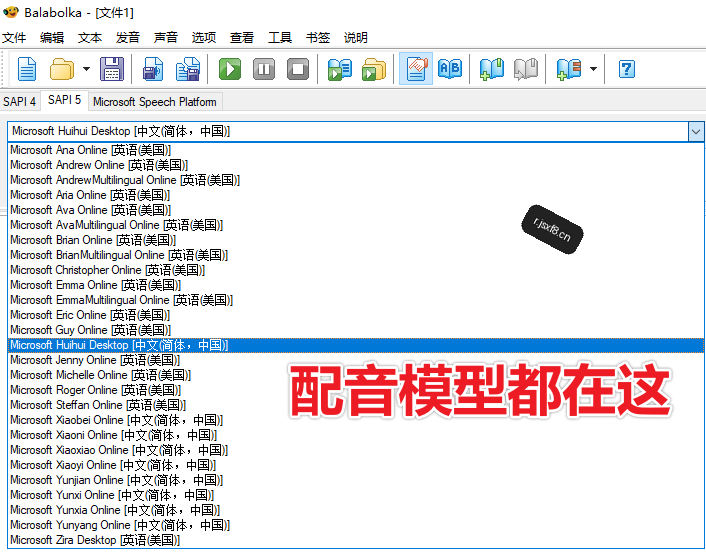The height and width of the screenshot is (552, 706).
Task: Click the greyed go-to-bookmark book icon
Action: point(526,69)
